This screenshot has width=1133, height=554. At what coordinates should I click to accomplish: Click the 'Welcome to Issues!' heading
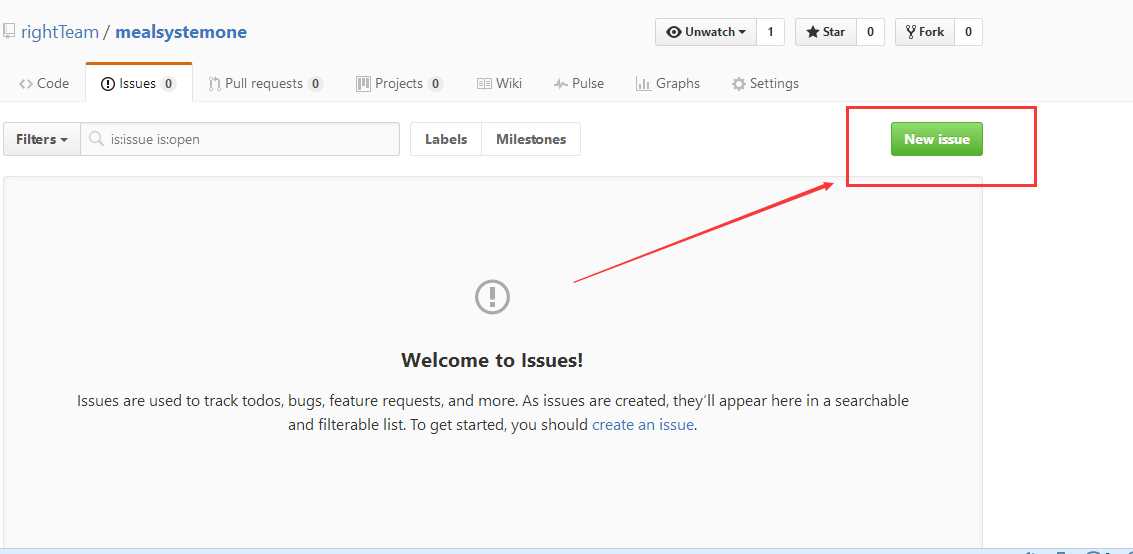point(492,360)
